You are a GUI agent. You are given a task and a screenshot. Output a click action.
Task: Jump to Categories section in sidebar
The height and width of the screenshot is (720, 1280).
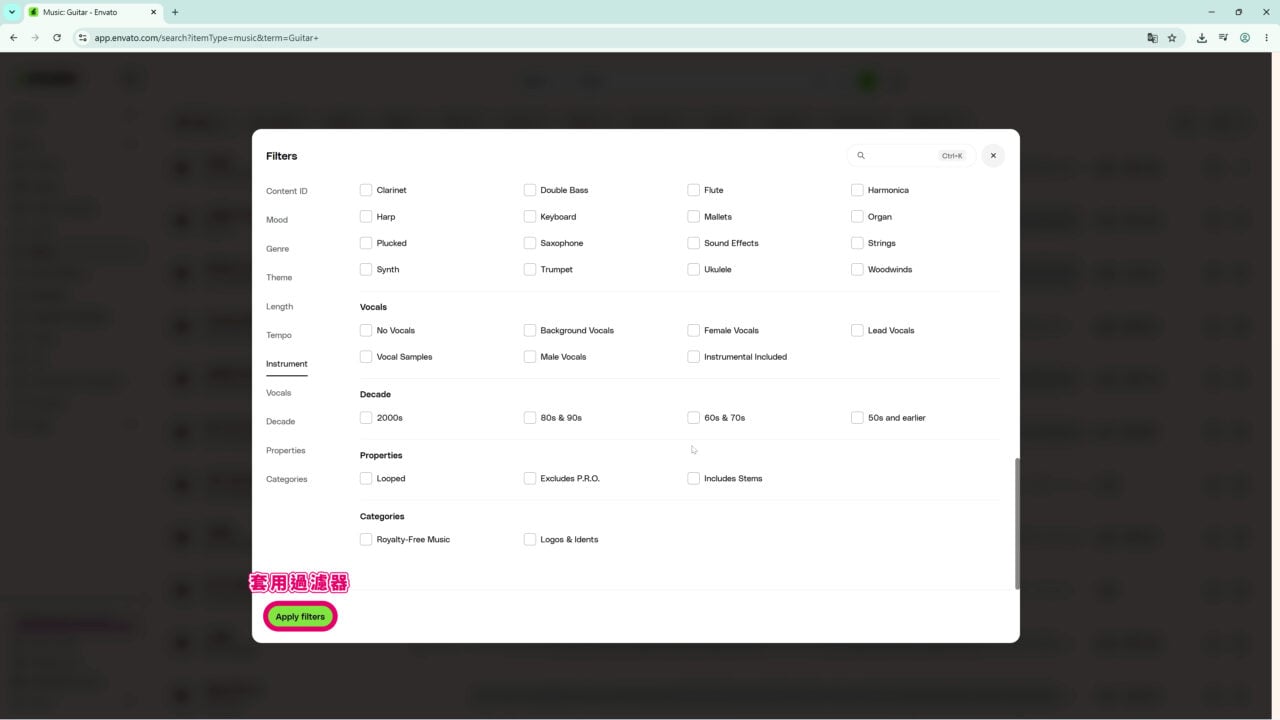click(x=287, y=479)
